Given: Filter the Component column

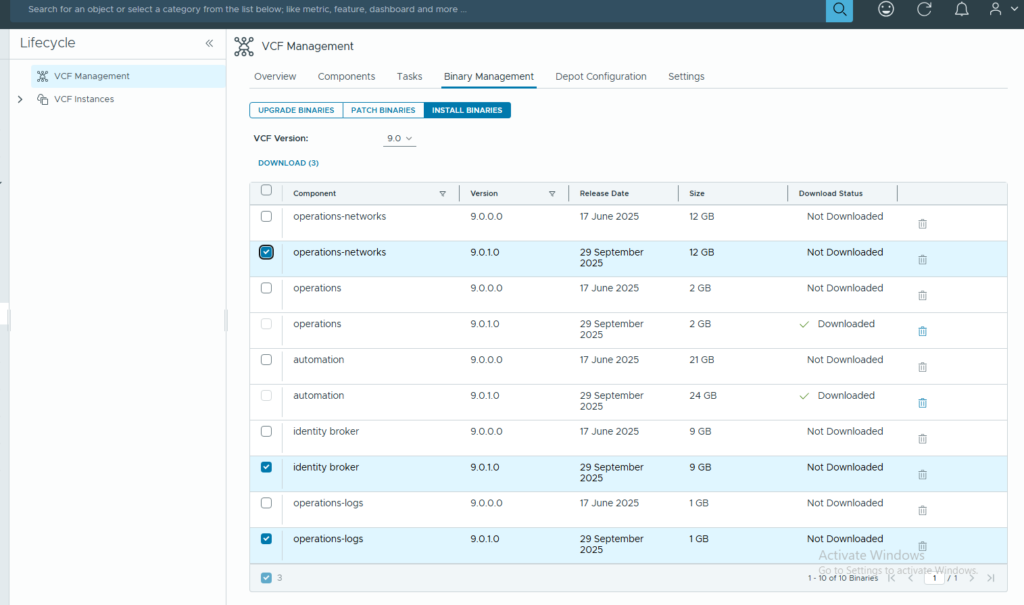Looking at the screenshot, I should (x=443, y=194).
